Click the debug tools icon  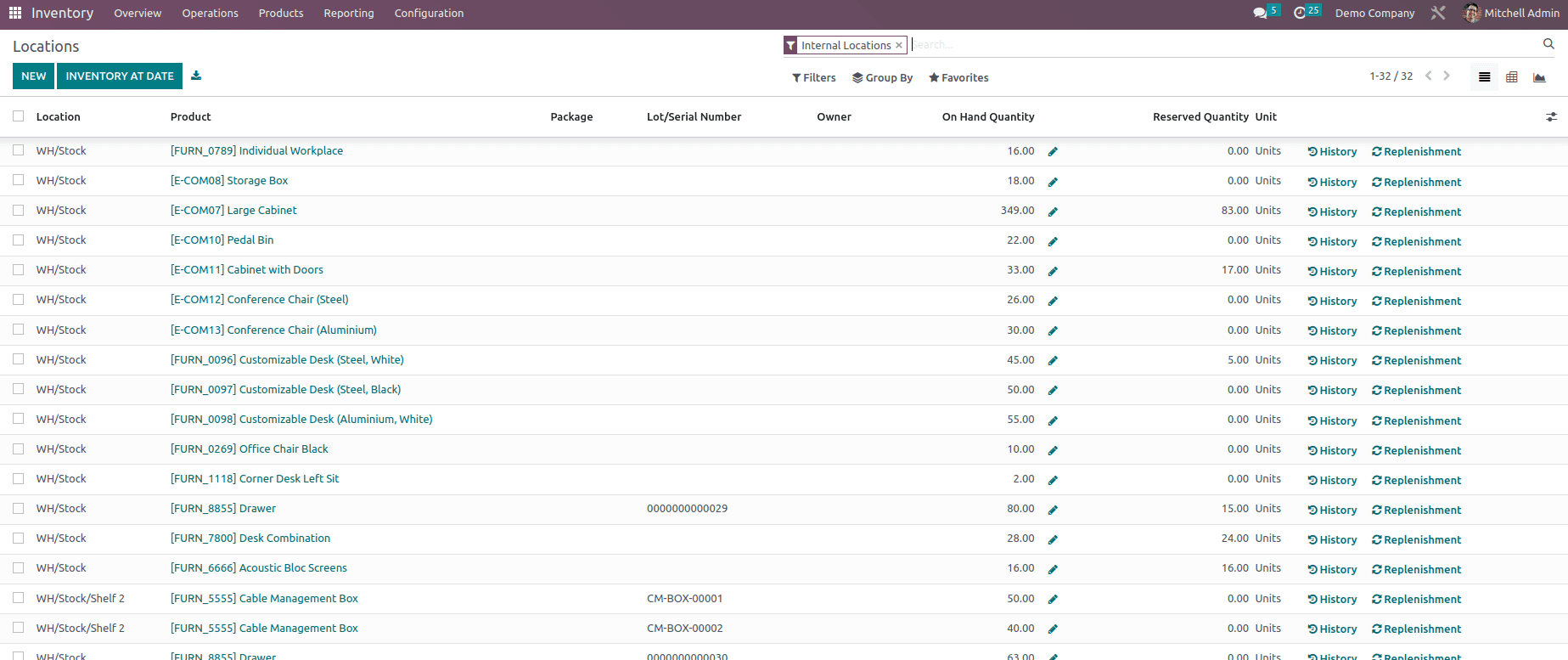coord(1438,13)
